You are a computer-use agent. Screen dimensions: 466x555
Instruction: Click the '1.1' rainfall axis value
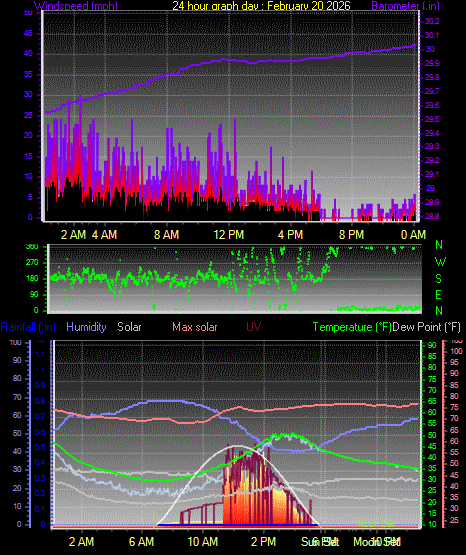tap(40, 354)
